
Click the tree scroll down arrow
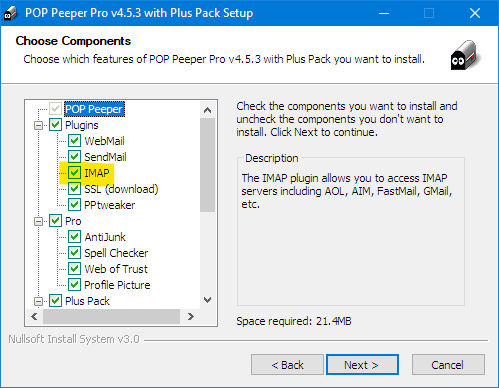(208, 300)
